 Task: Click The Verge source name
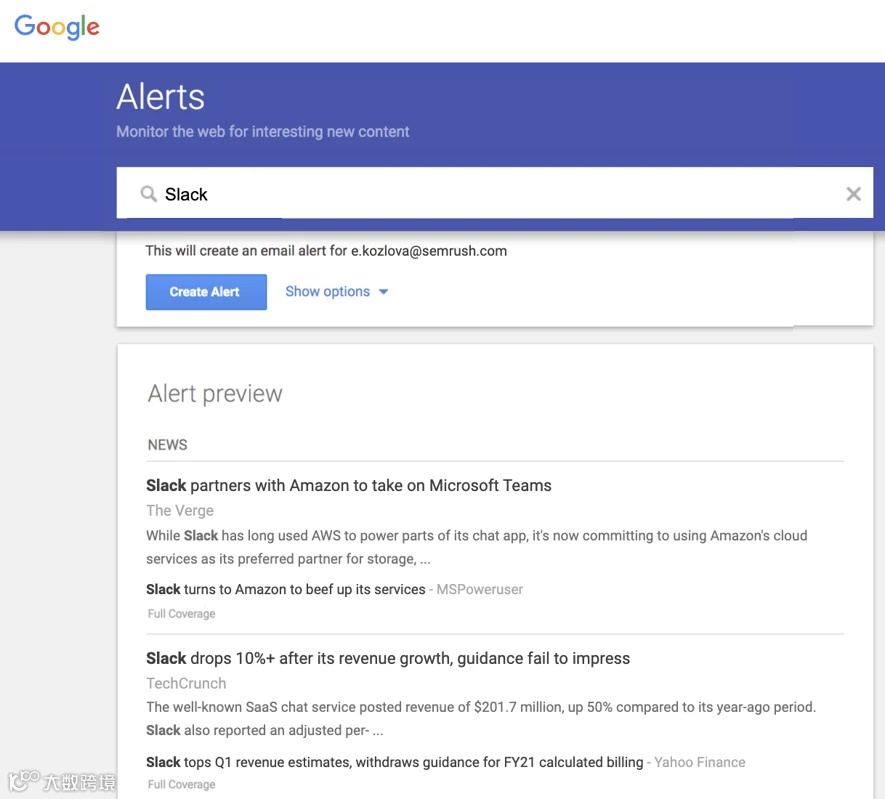[180, 511]
